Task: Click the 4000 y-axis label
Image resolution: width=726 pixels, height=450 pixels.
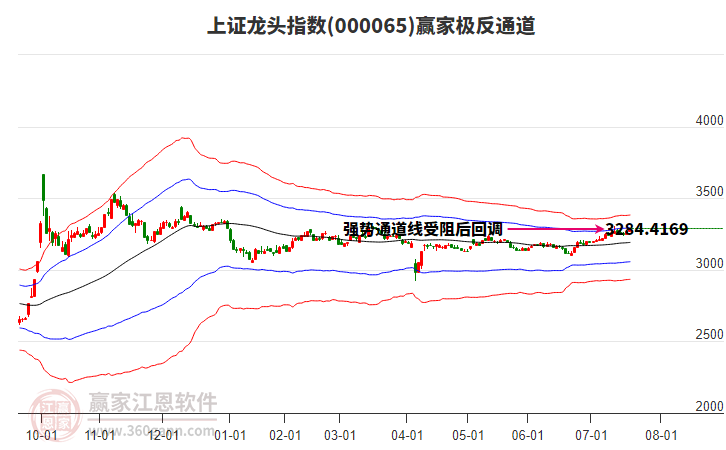Action: point(709,120)
